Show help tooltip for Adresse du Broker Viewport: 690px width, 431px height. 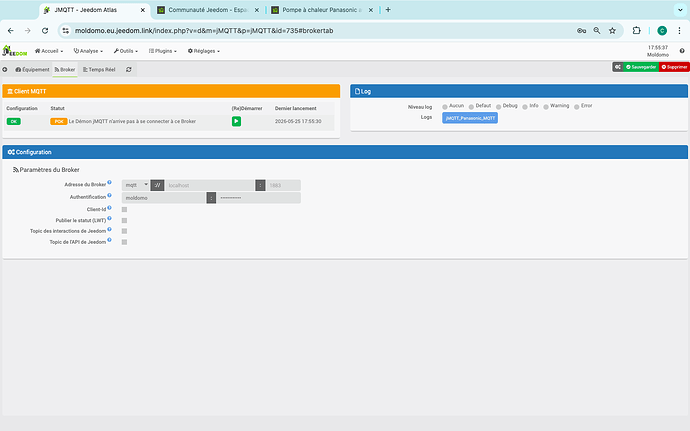[x=110, y=182]
